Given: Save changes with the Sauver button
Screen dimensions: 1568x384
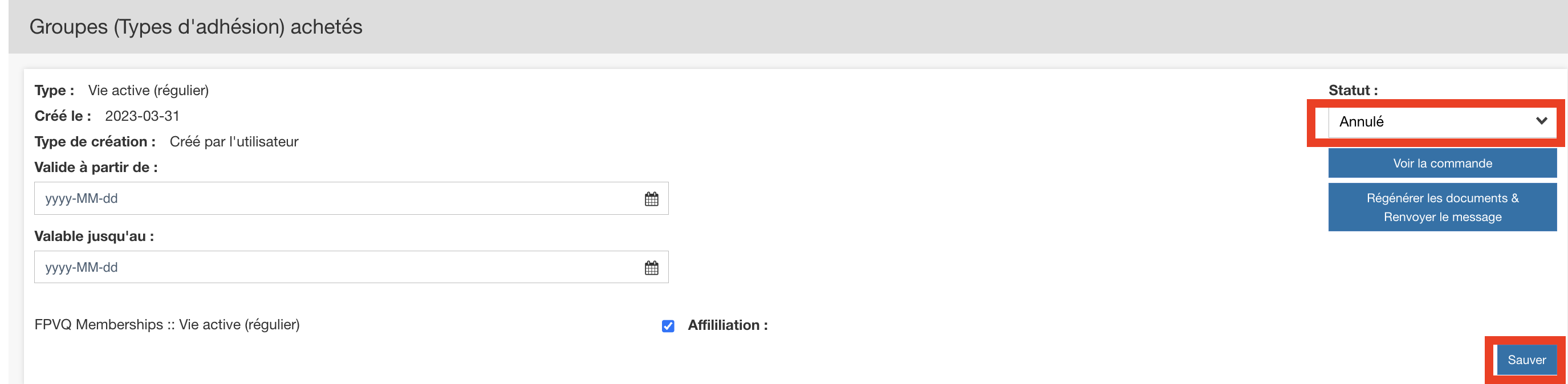Looking at the screenshot, I should tap(1526, 360).
